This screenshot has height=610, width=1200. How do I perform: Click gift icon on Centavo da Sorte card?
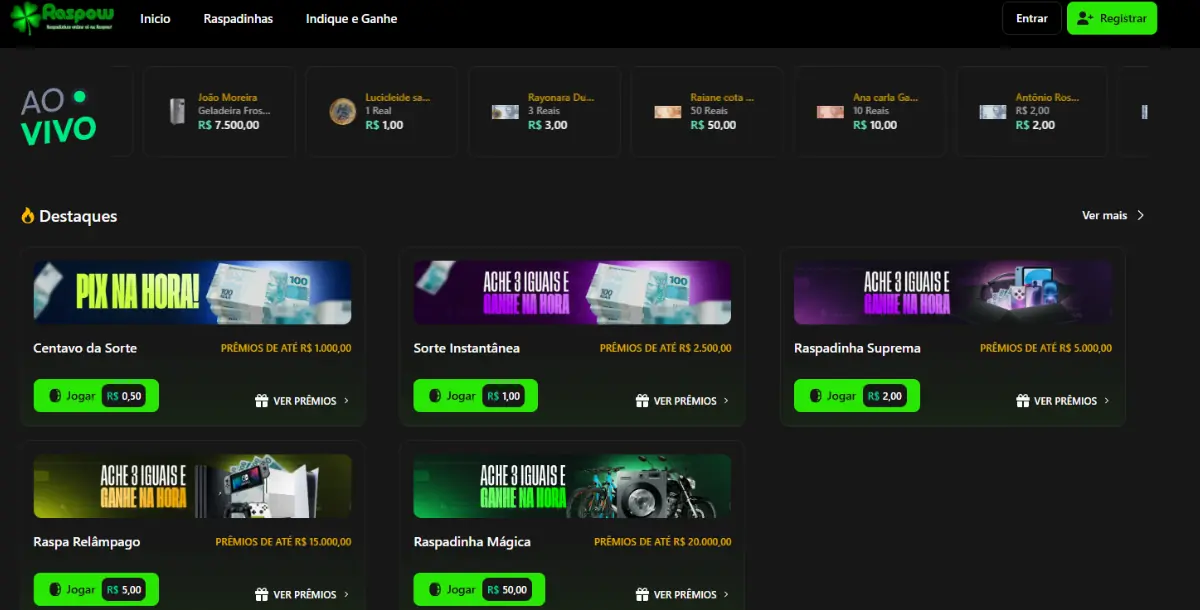(x=262, y=401)
